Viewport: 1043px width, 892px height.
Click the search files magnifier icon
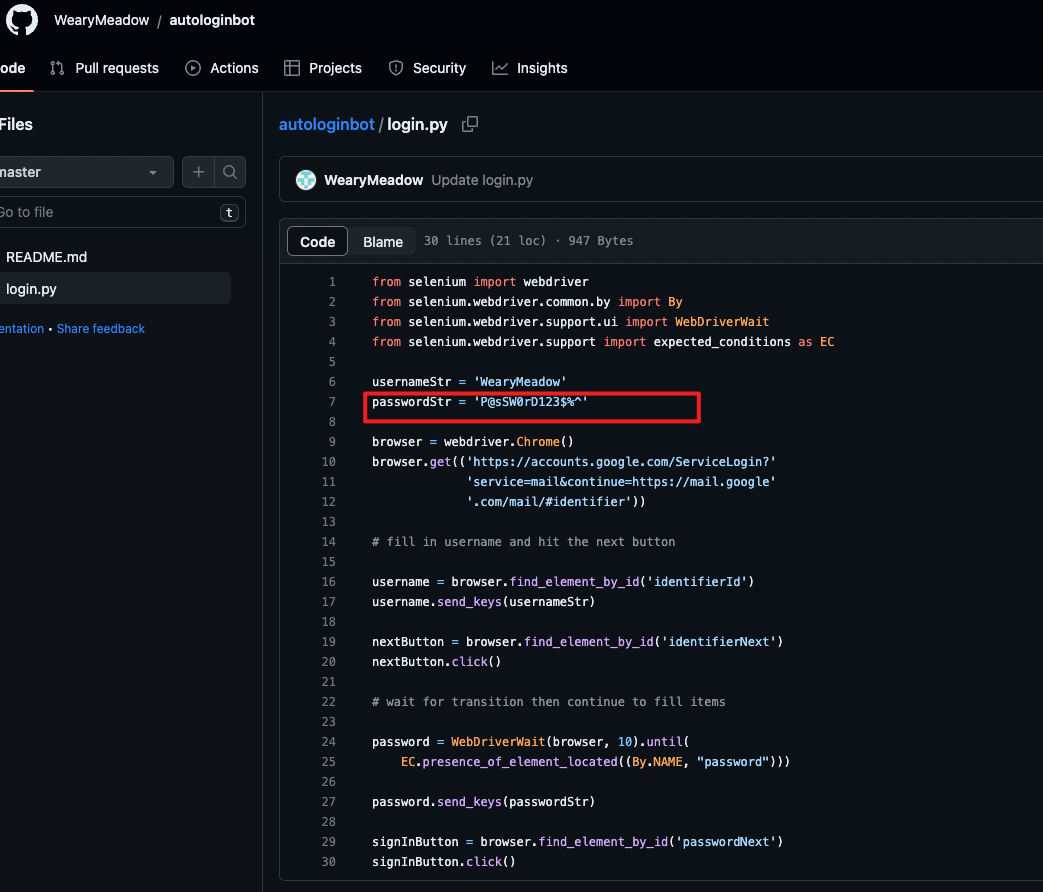[x=230, y=172]
